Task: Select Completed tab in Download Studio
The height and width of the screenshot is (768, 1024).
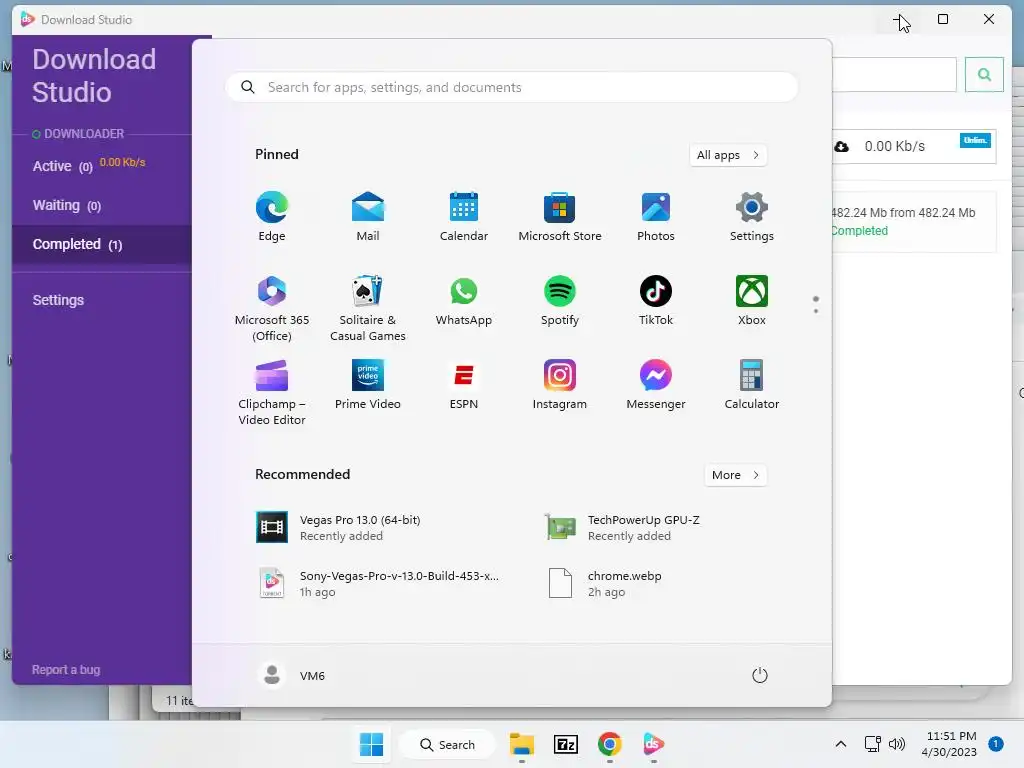Action: click(x=102, y=244)
